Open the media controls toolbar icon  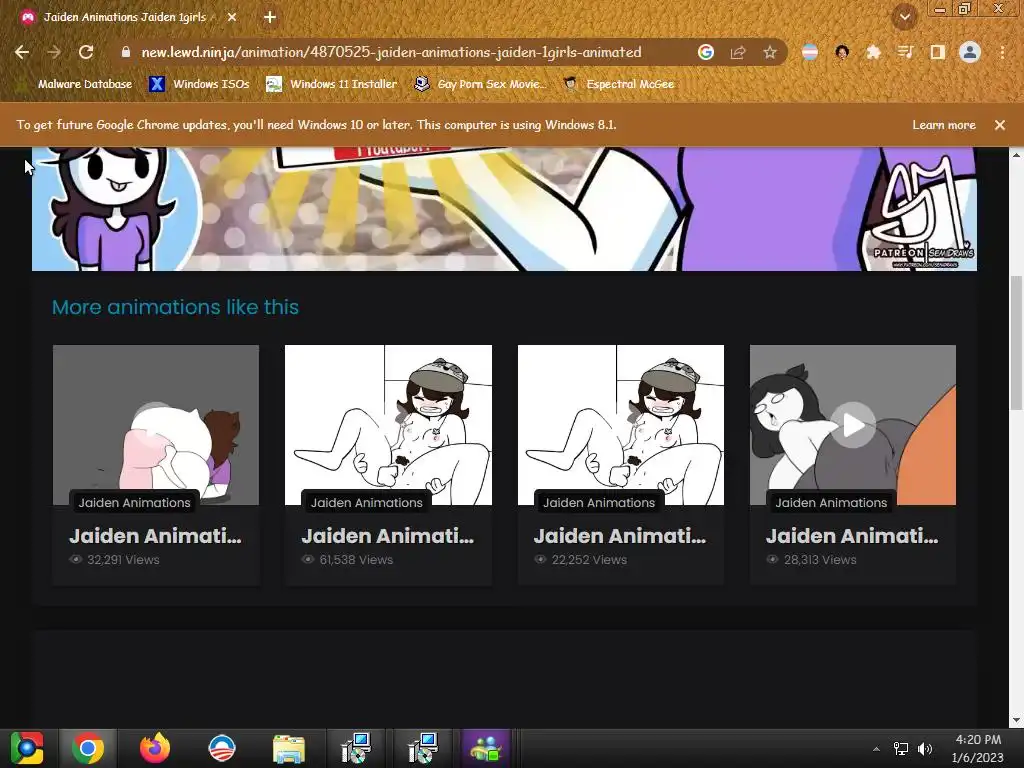tap(905, 52)
